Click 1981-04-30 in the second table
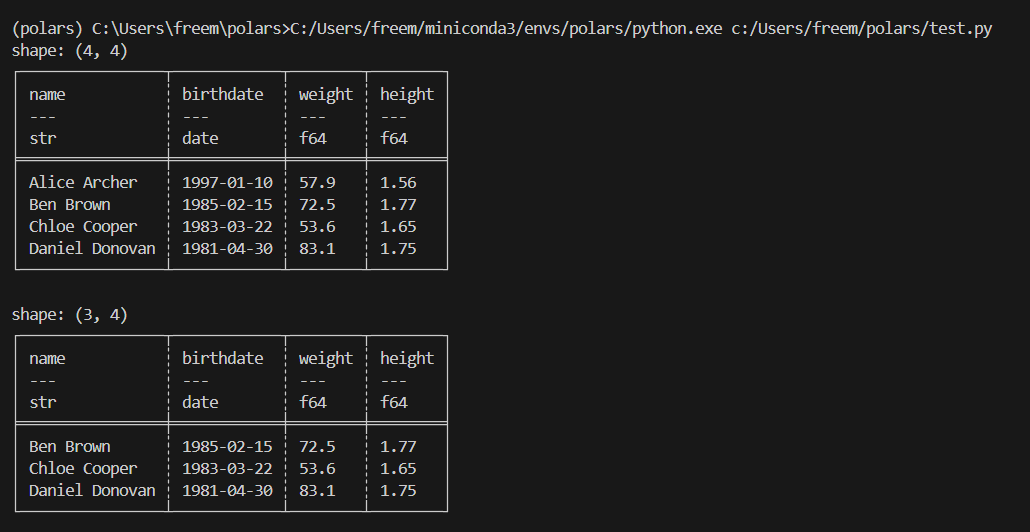The width and height of the screenshot is (1030, 532). [x=227, y=491]
